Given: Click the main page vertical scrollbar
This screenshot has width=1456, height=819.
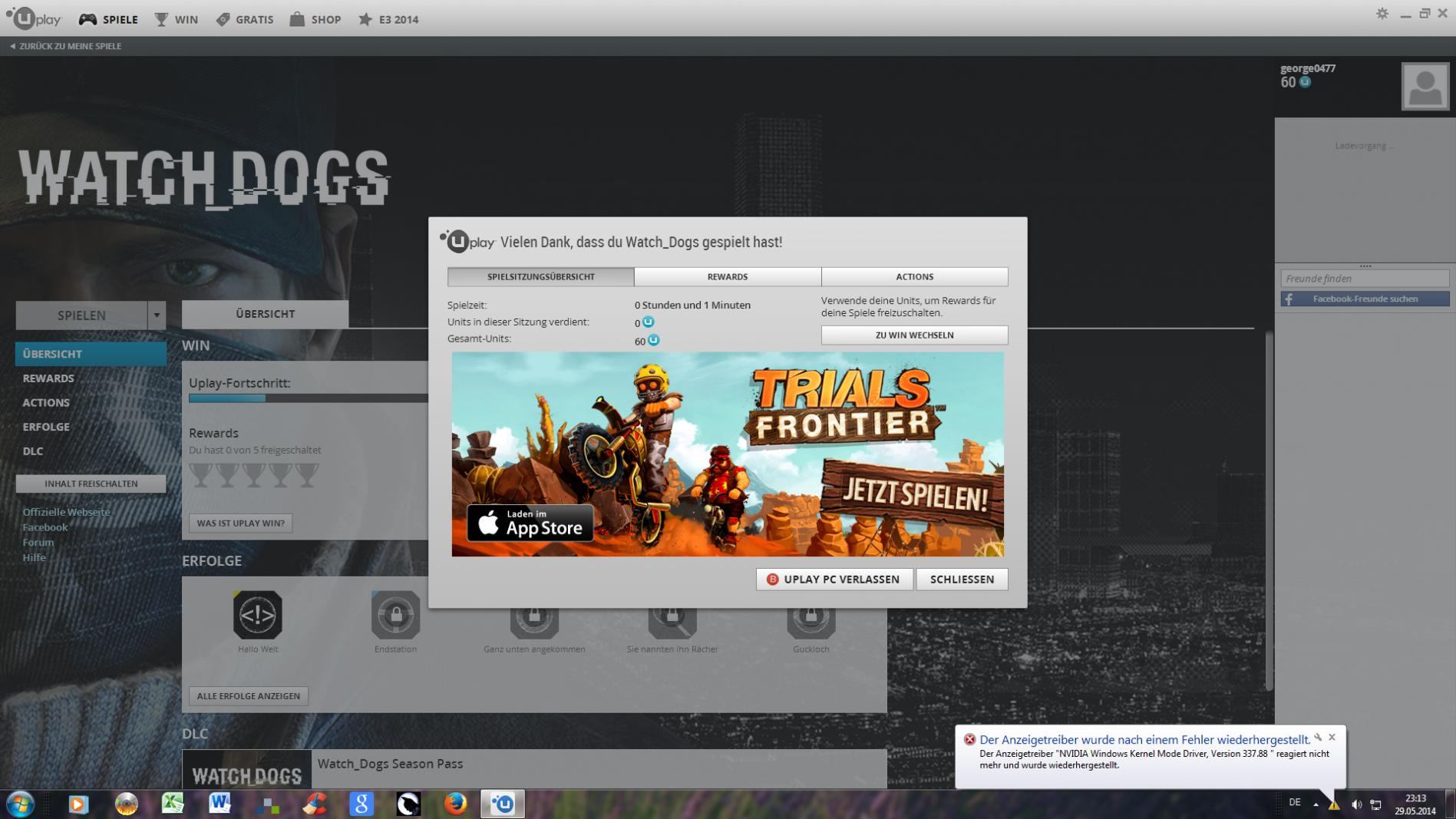Looking at the screenshot, I should pyautogui.click(x=1269, y=510).
